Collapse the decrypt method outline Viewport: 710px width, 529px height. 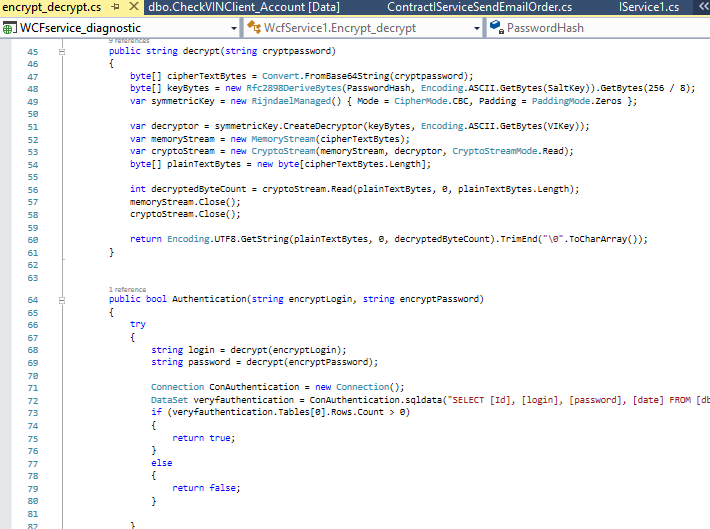[62, 52]
